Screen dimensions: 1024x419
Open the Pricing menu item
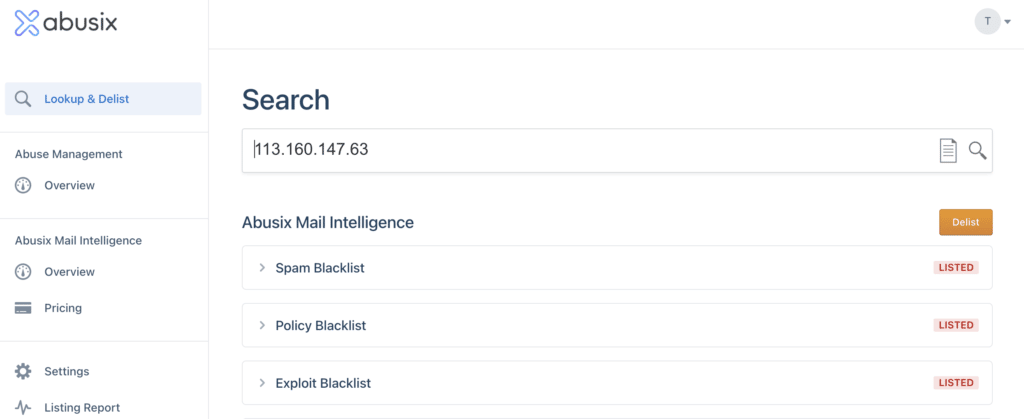point(63,308)
